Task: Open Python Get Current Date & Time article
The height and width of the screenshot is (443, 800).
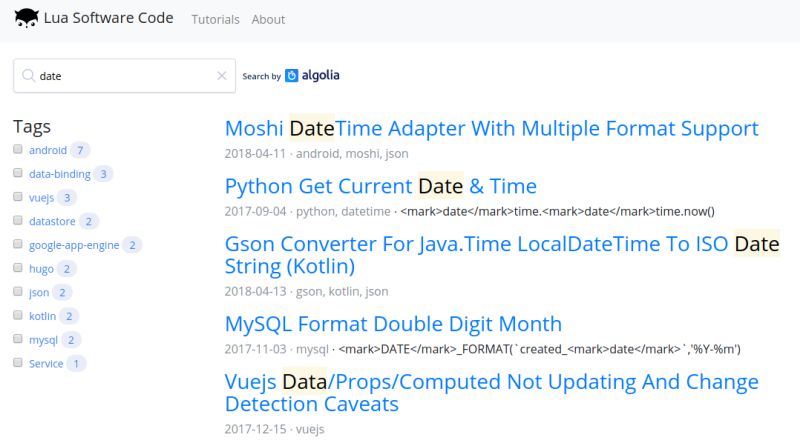Action: (381, 186)
